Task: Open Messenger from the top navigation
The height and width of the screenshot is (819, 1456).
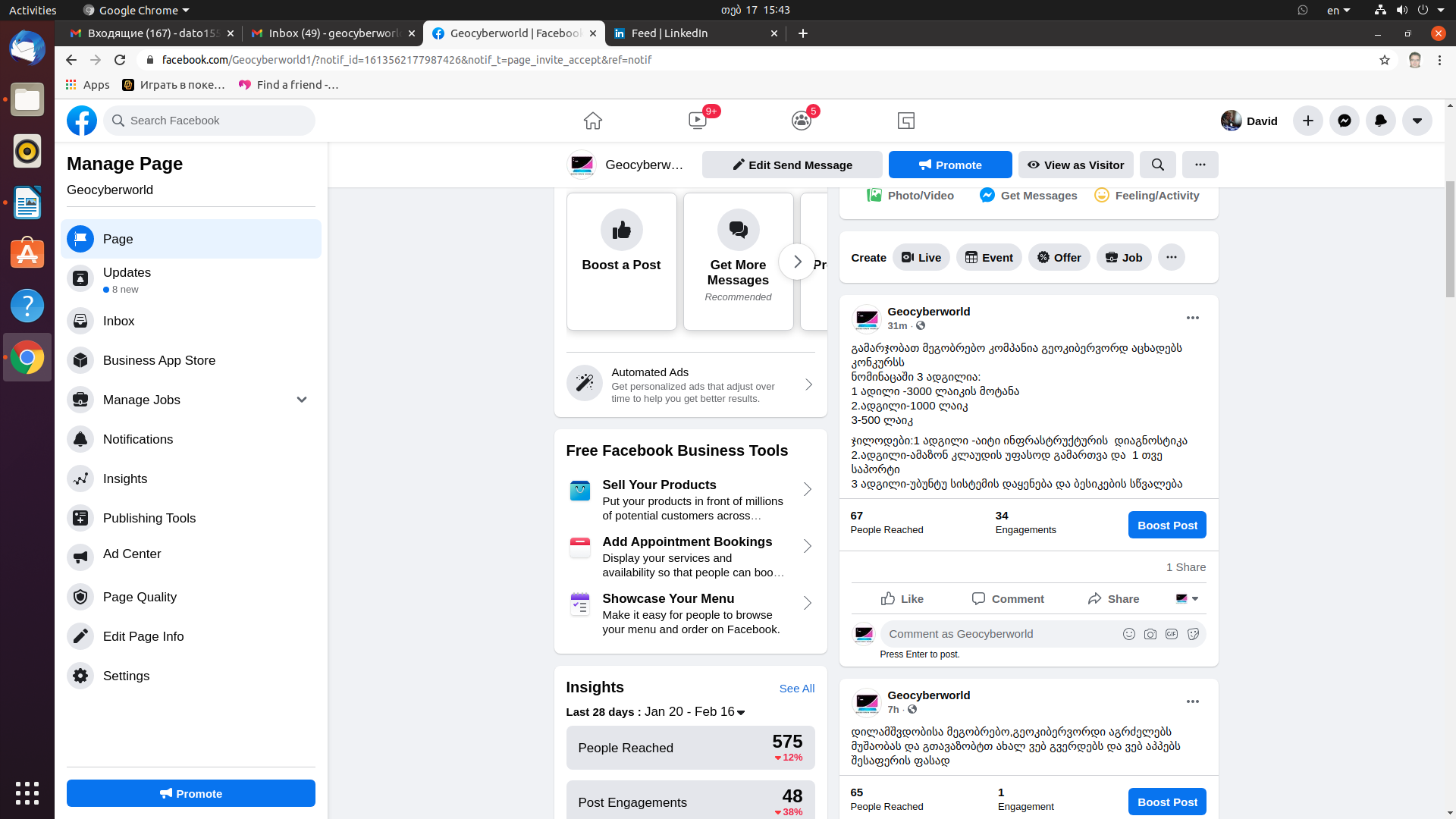Action: [1344, 121]
